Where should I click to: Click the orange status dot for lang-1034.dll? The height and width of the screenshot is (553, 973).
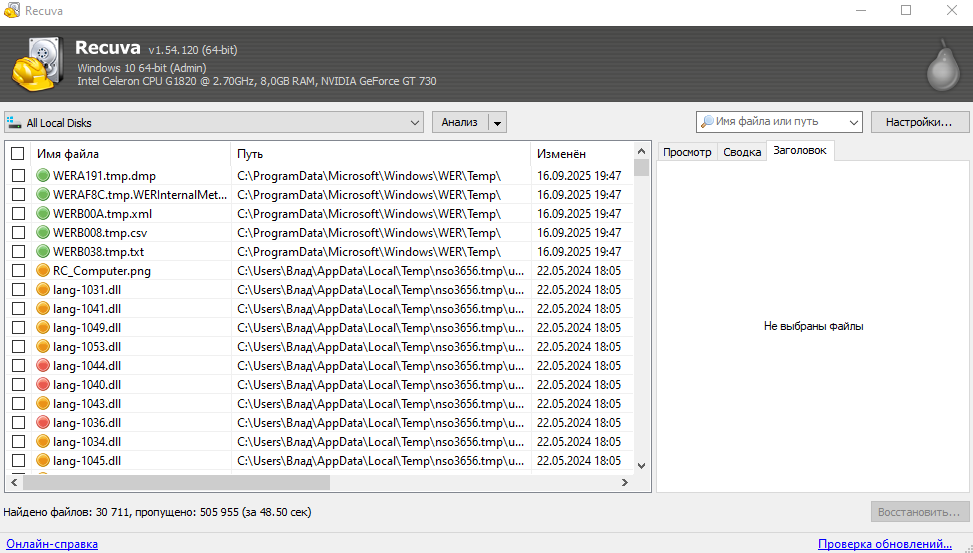[x=43, y=441]
